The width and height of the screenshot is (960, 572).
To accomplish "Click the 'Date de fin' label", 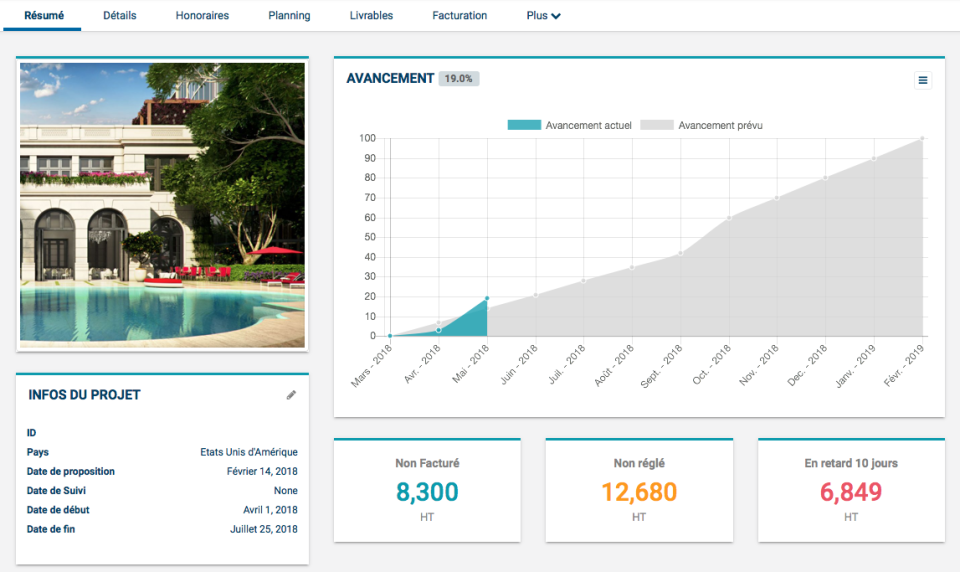I will pyautogui.click(x=51, y=529).
